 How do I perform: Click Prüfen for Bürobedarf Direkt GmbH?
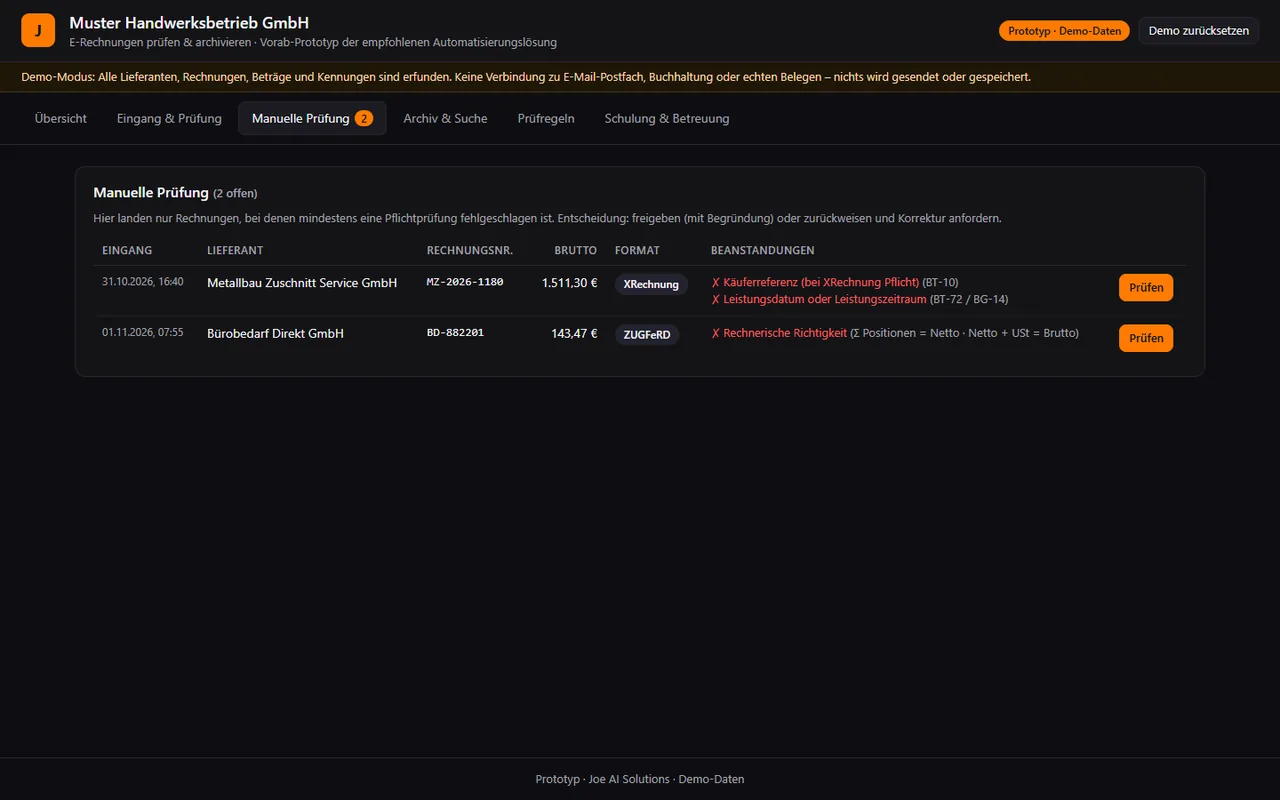[1146, 338]
